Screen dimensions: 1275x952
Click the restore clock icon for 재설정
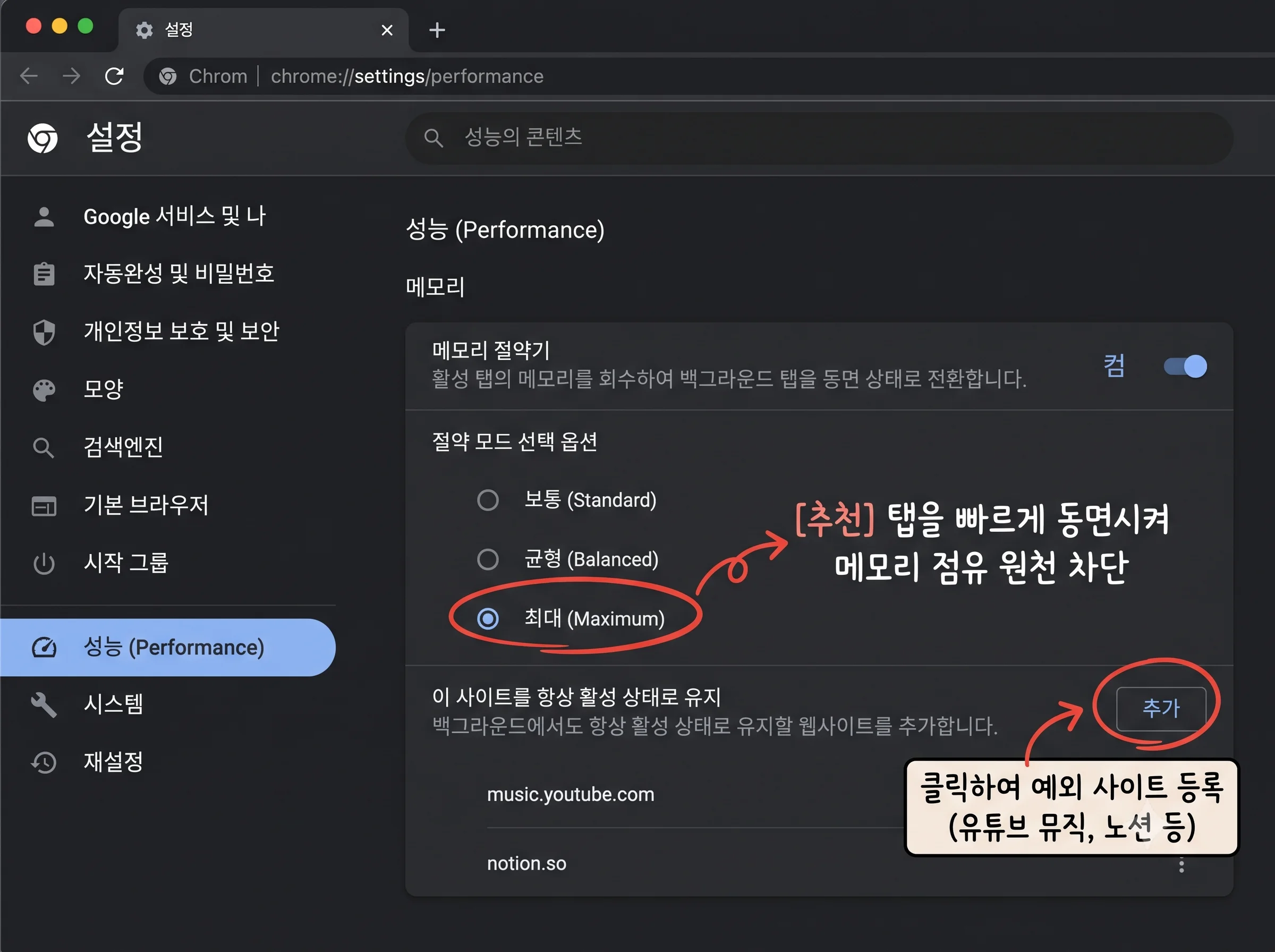(44, 762)
